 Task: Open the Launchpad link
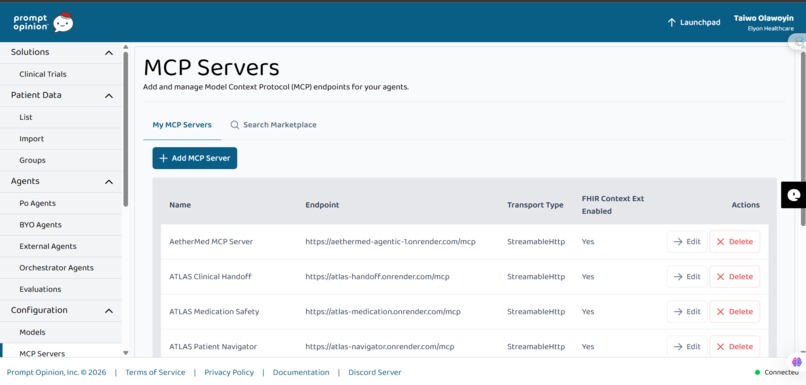(694, 22)
